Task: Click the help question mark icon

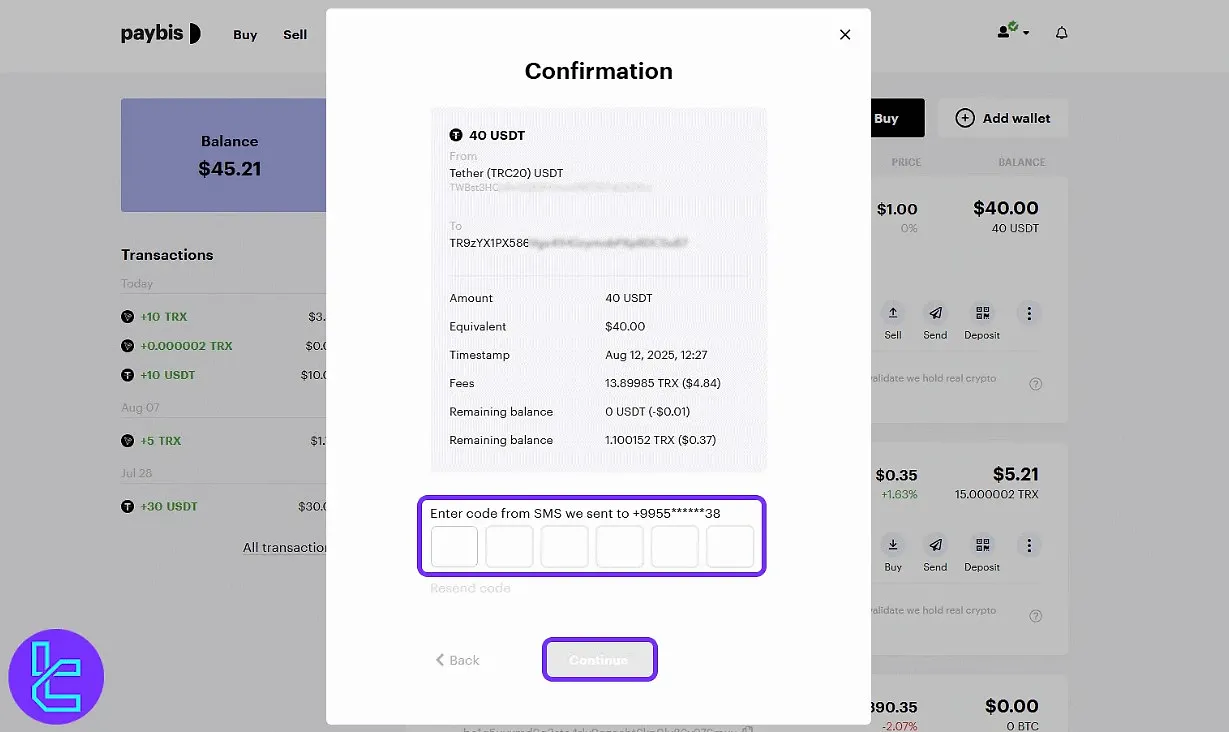Action: tap(1036, 384)
